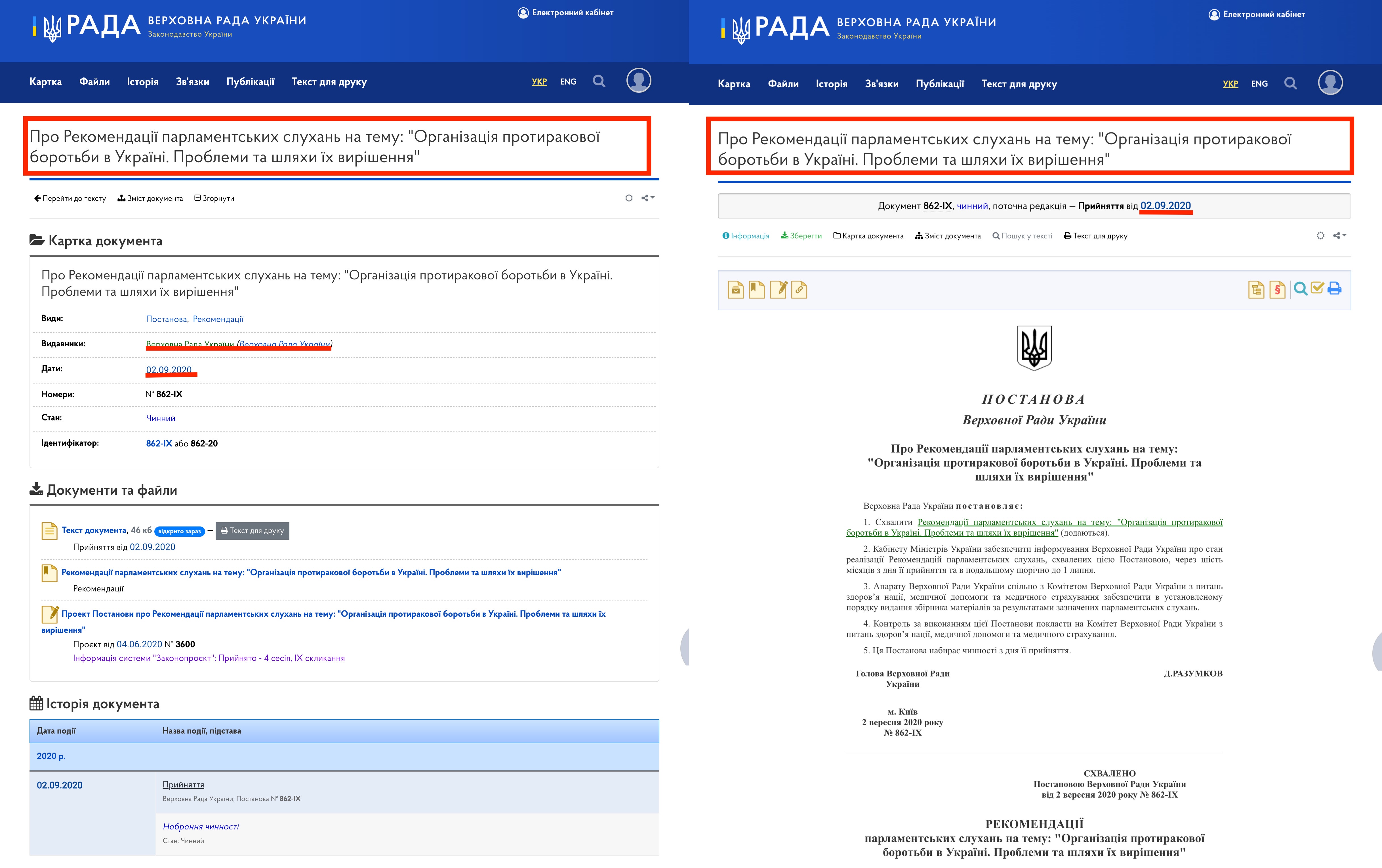Click 'Інформація' with info icon
Screen dimensions: 1382x868
pos(746,236)
